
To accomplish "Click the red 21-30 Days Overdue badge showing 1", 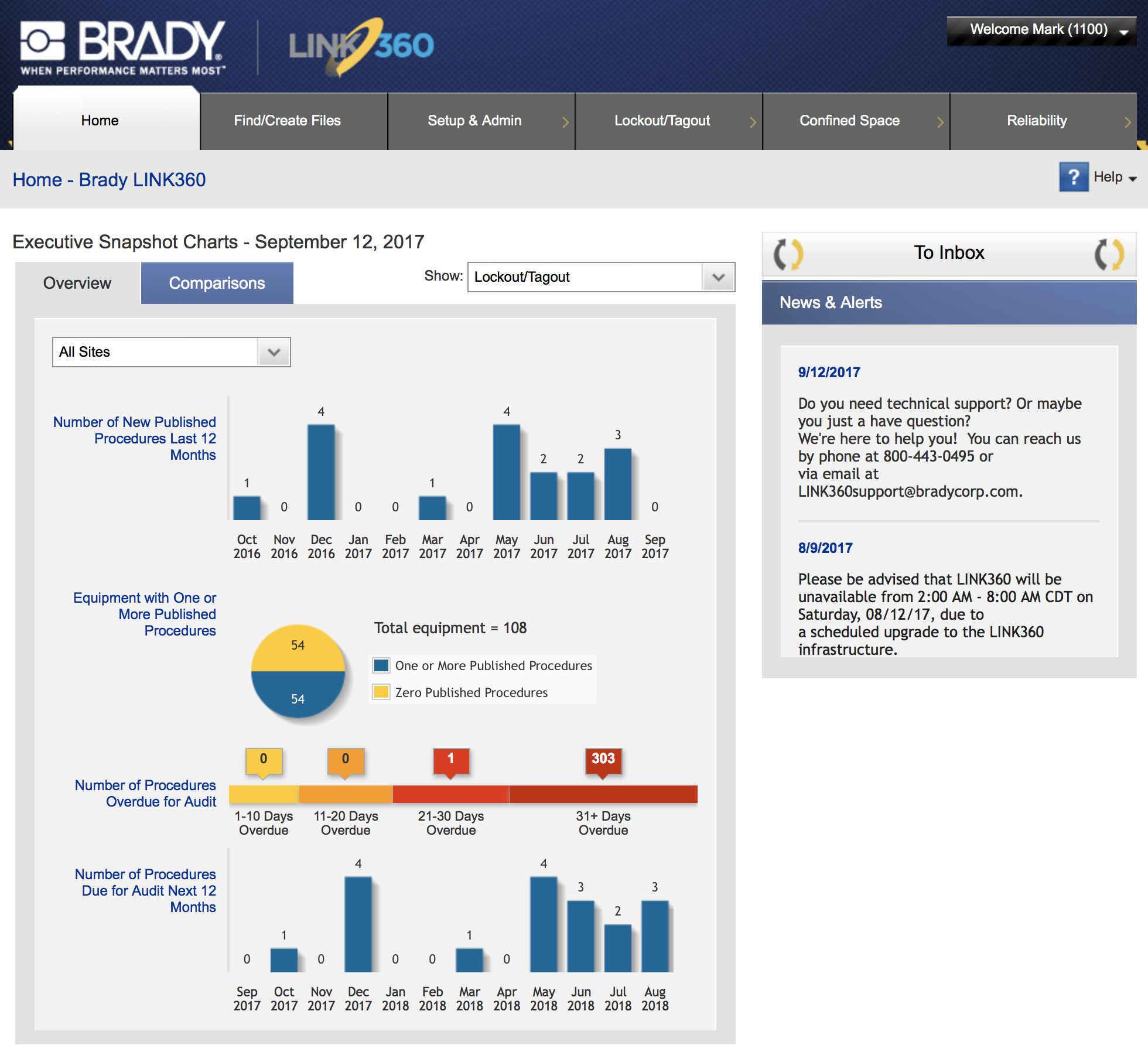I will click(x=450, y=763).
